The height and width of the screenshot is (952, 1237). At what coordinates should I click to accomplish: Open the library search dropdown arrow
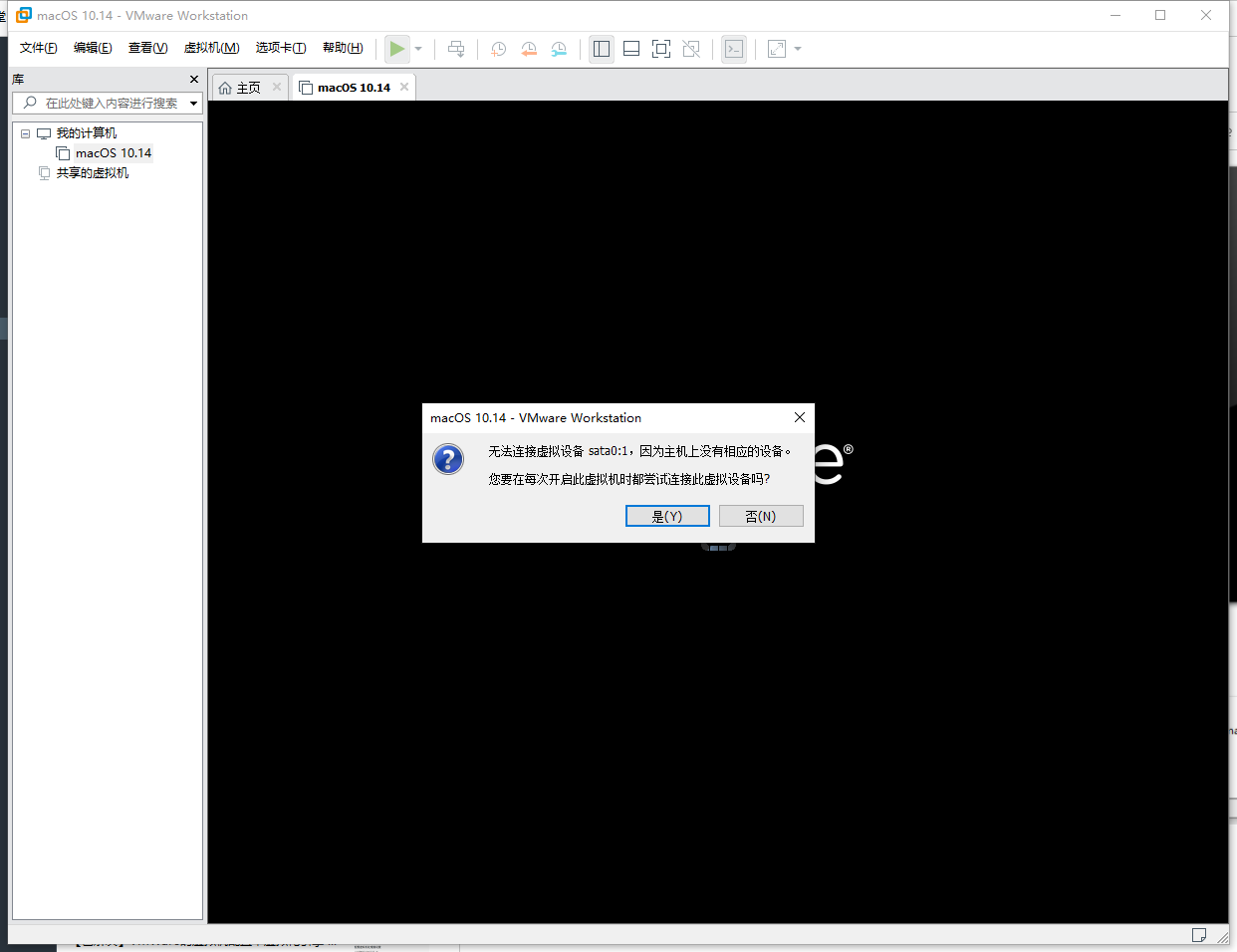193,104
